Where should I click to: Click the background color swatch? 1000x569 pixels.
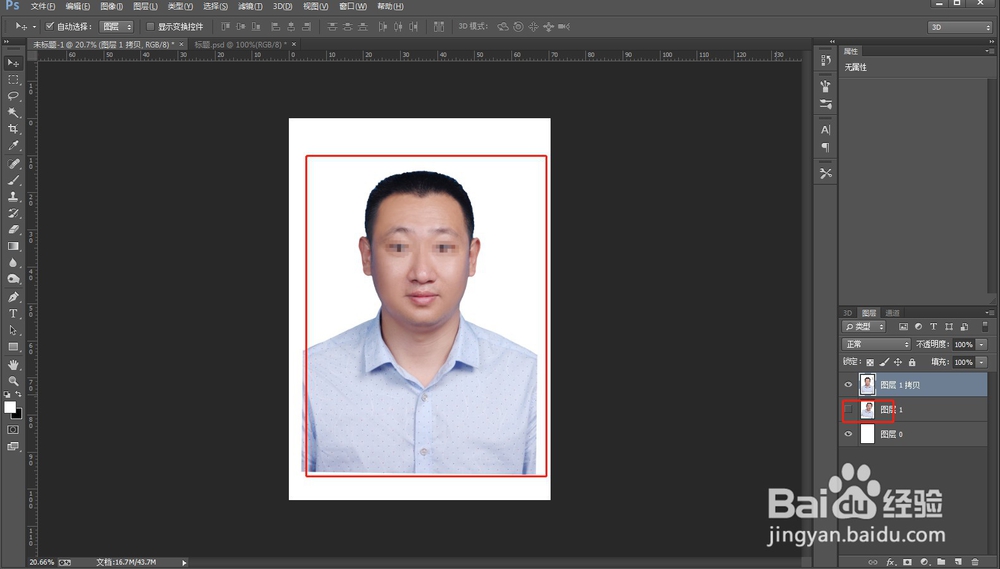[18, 415]
